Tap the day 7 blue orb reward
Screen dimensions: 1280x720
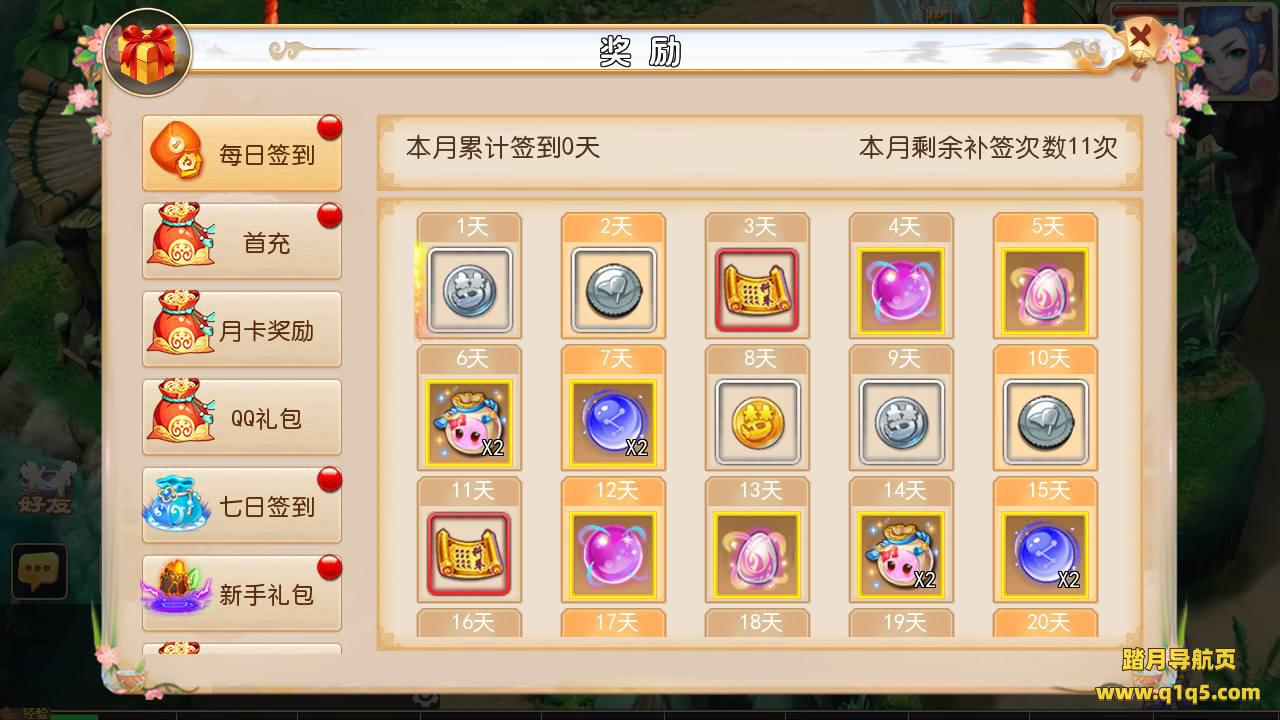(x=613, y=423)
